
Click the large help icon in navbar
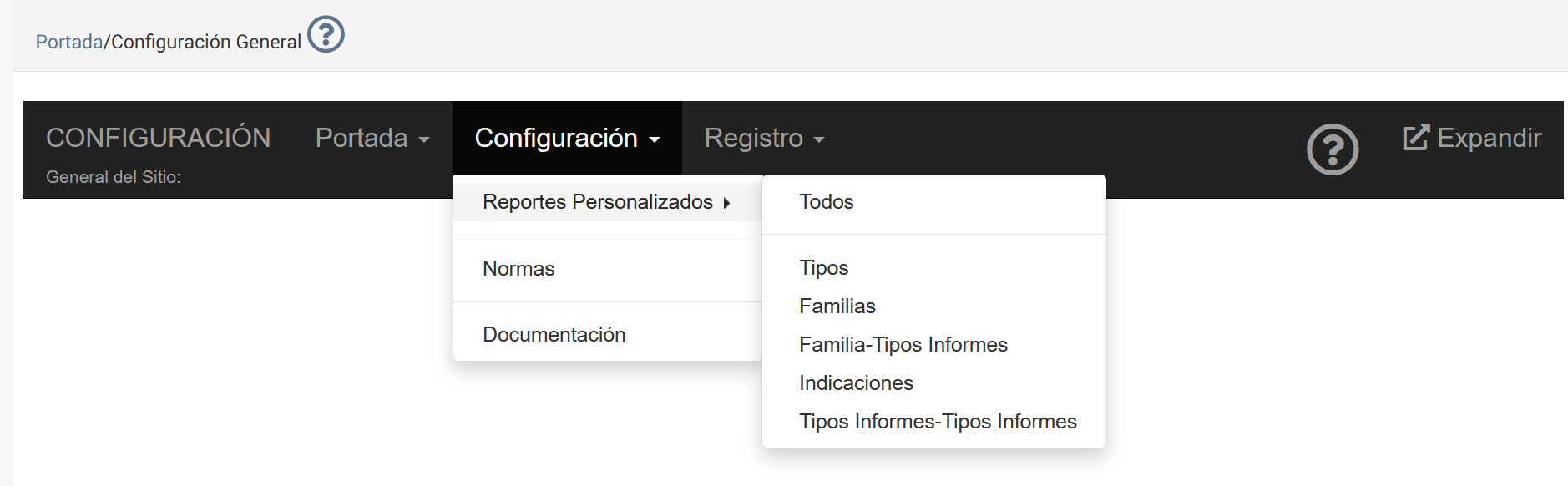pyautogui.click(x=1332, y=149)
